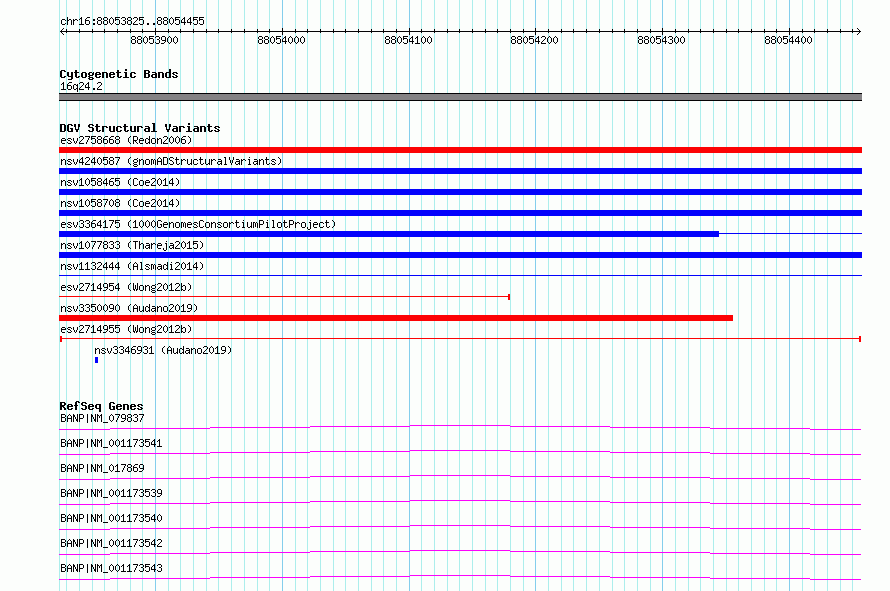Open variant label nsv3350090 (Audano2019)
The width and height of the screenshot is (890, 591).
129,308
